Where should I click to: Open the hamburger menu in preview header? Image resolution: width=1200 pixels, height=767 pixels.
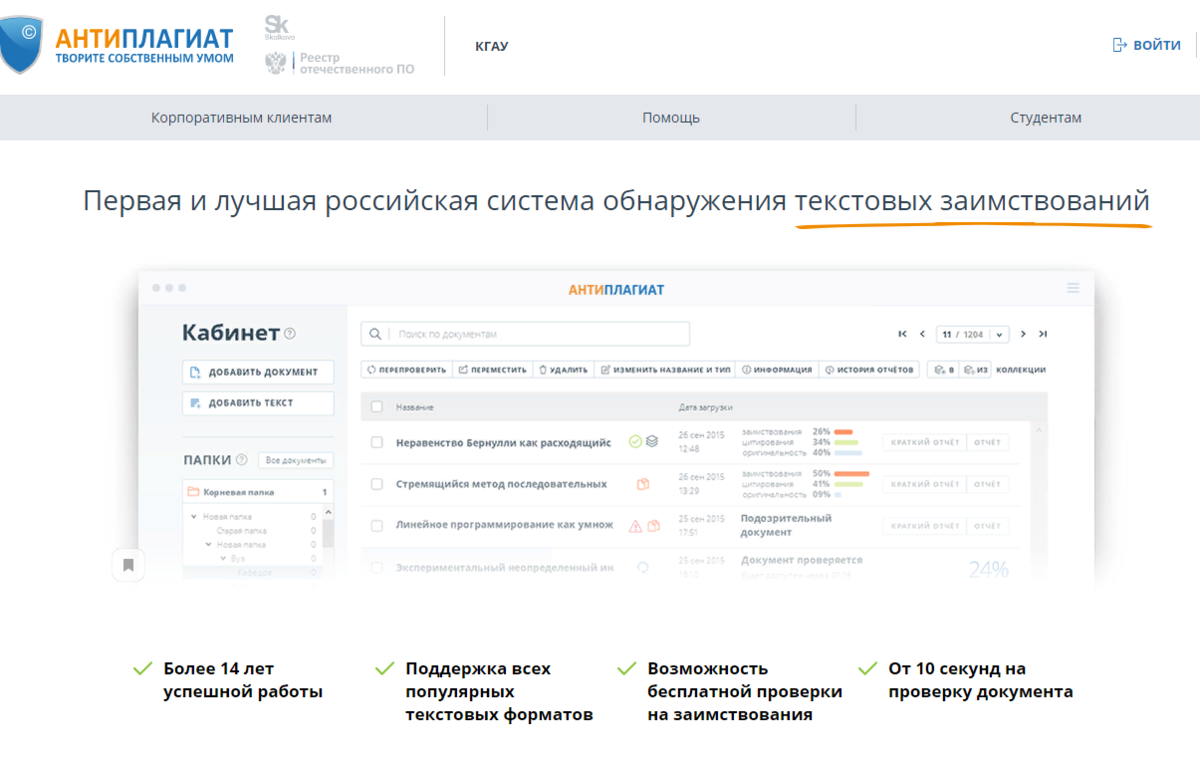[x=1073, y=288]
